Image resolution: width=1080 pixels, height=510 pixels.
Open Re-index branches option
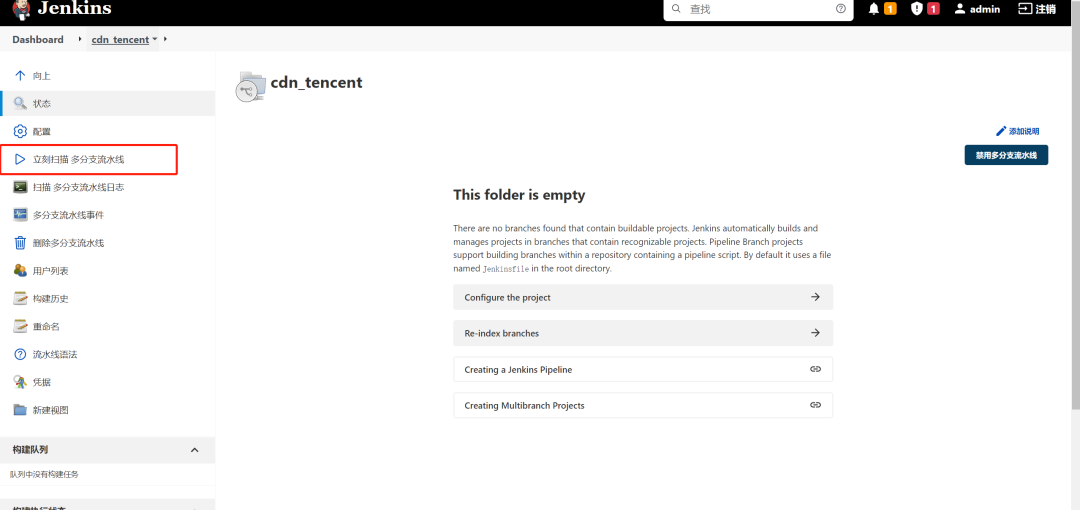(642, 333)
